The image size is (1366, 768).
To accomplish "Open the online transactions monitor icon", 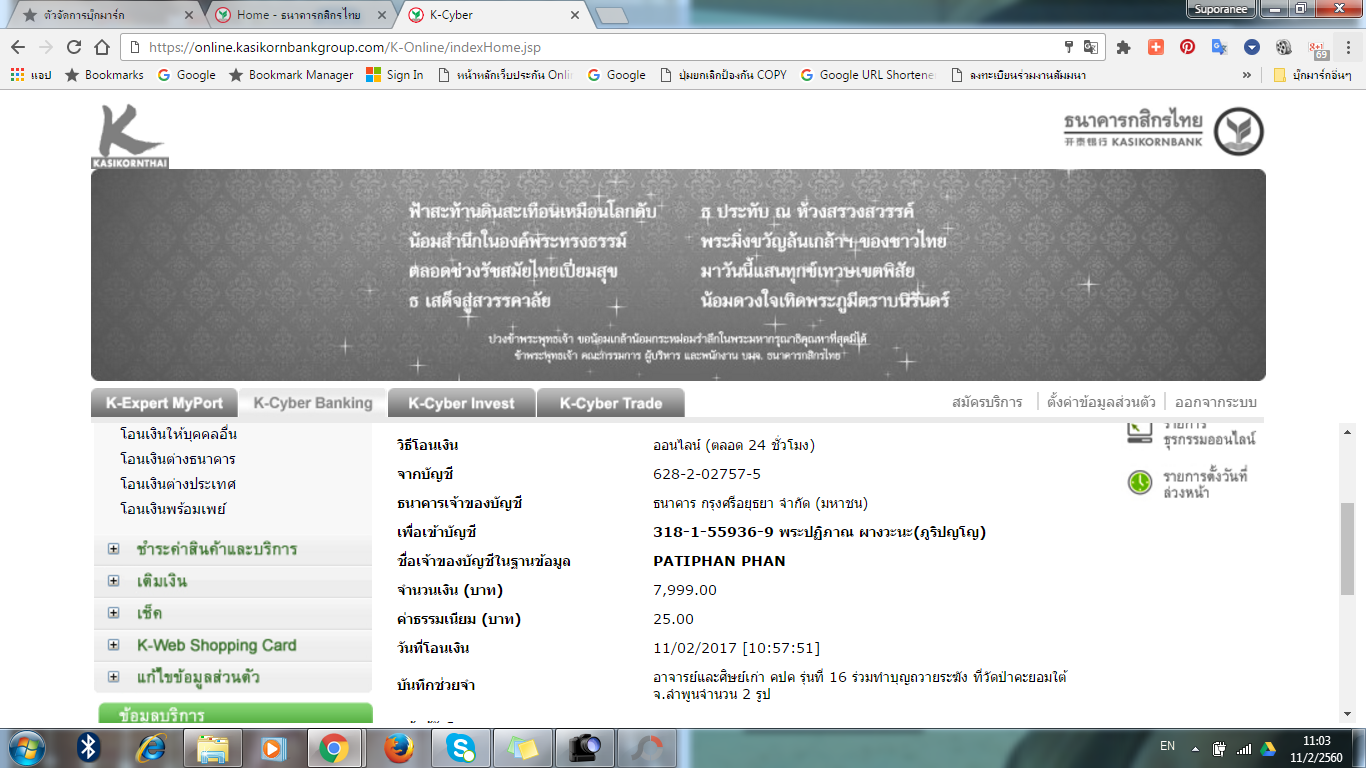I will coord(1139,432).
